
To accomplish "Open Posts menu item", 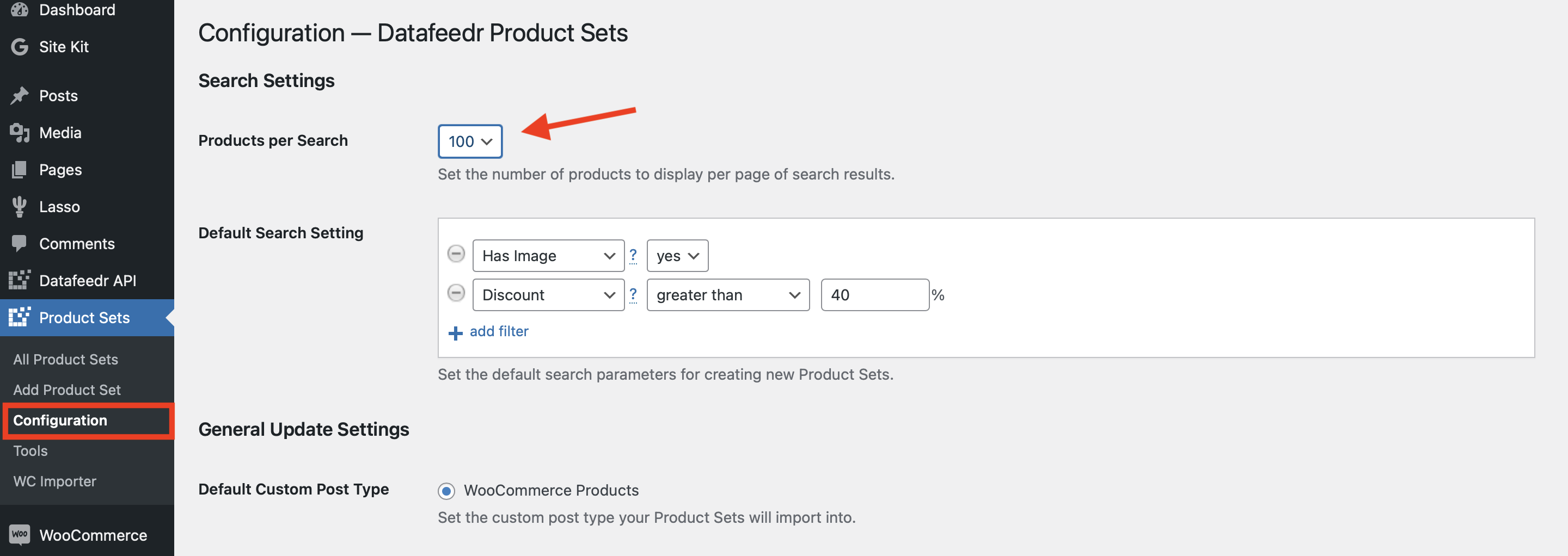I will pos(87,96).
